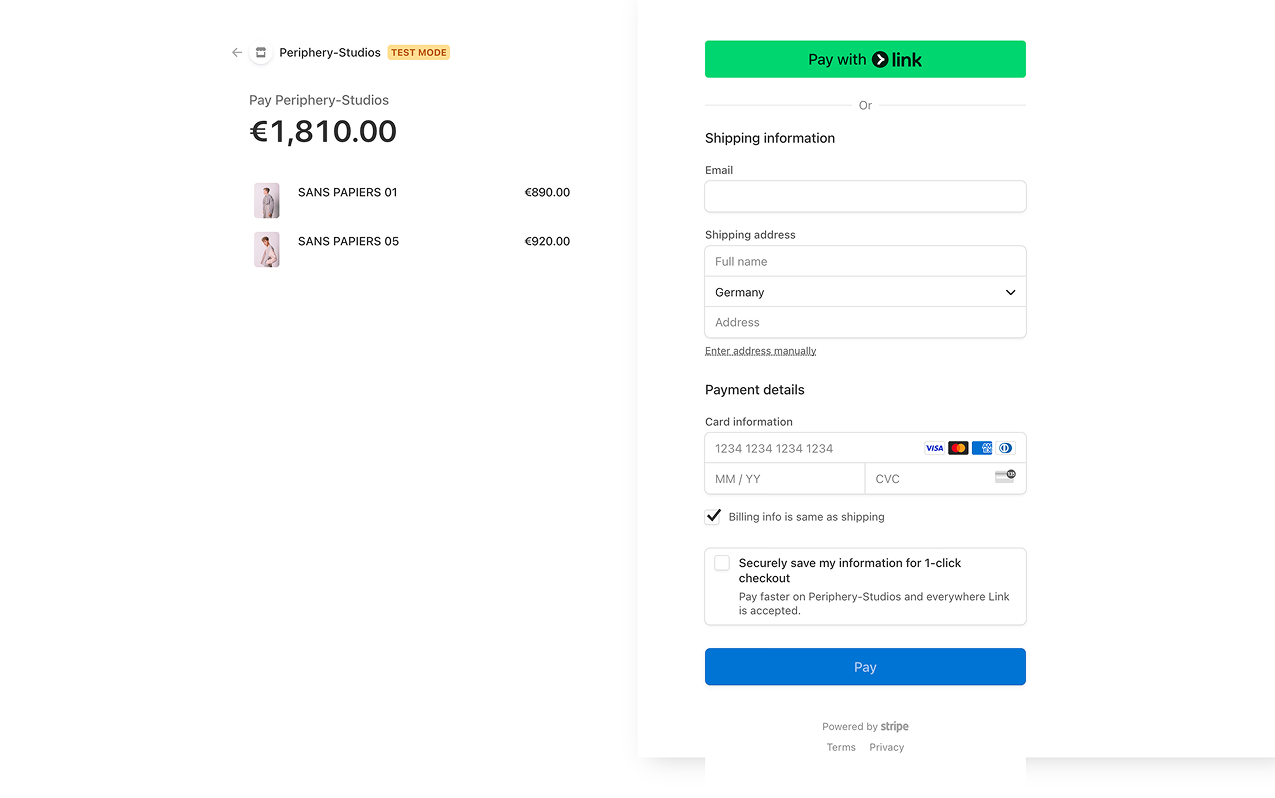Click the blue Pay button
This screenshot has width=1275, height=798.
click(x=865, y=666)
